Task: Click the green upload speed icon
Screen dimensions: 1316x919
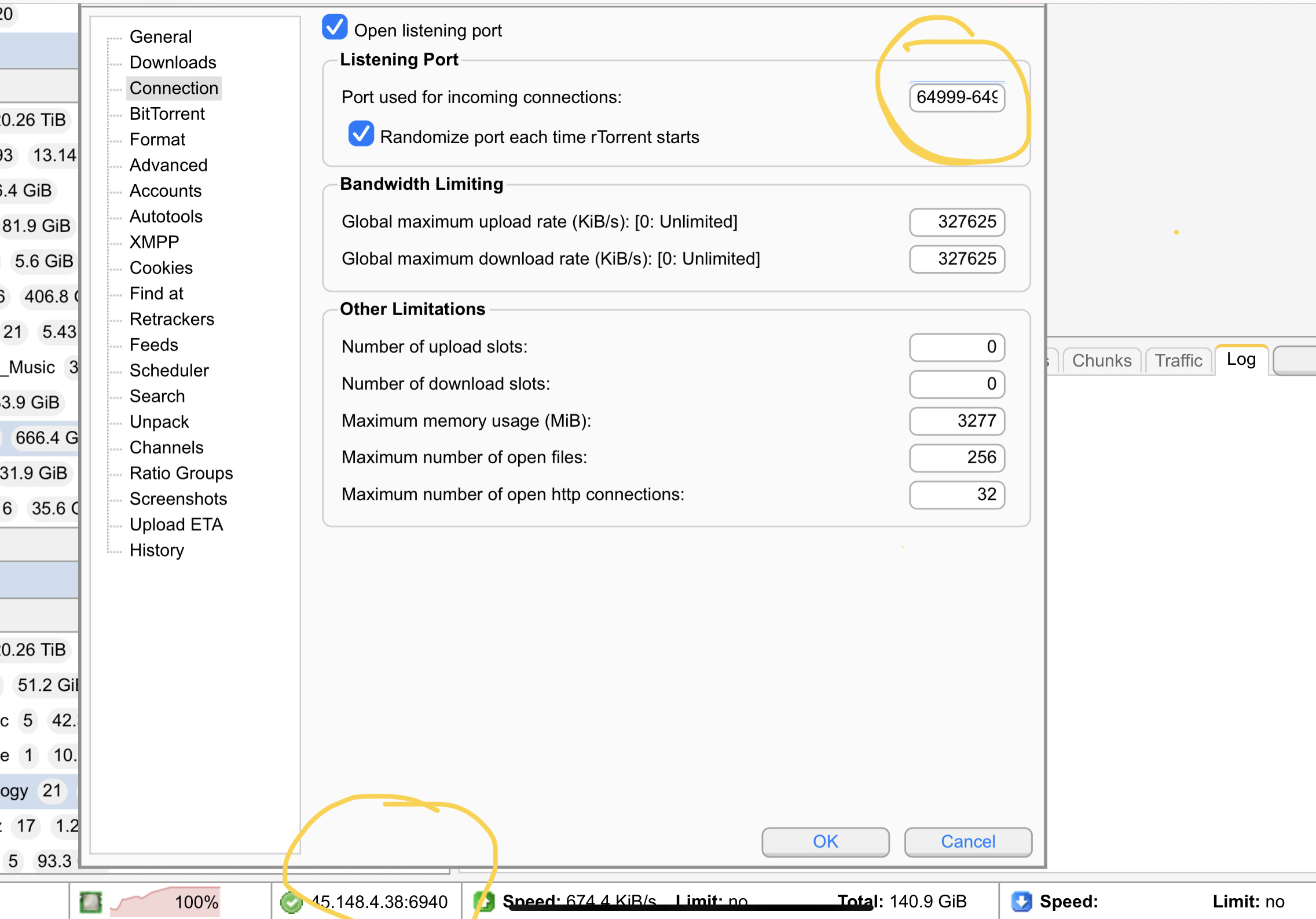Action: [x=484, y=902]
